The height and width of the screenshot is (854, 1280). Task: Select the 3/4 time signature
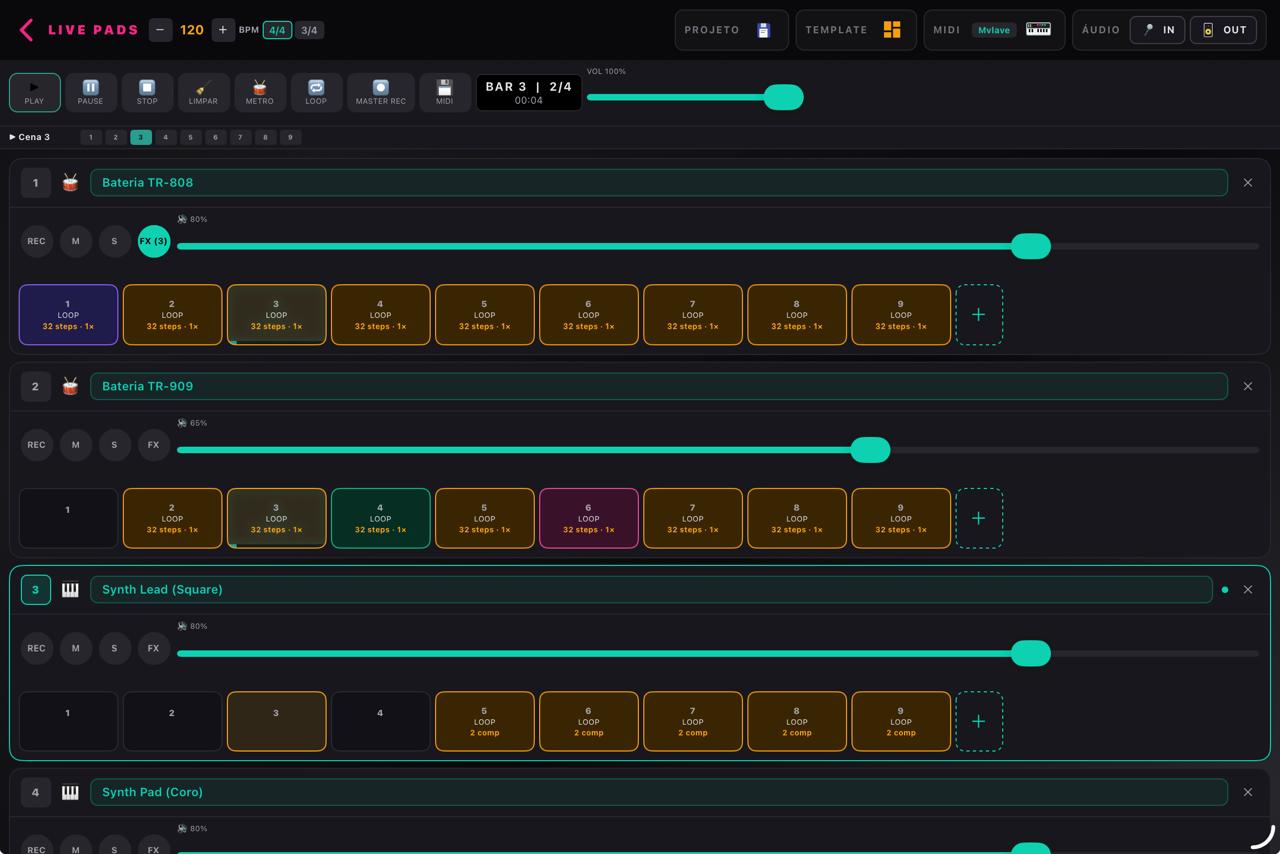(309, 30)
